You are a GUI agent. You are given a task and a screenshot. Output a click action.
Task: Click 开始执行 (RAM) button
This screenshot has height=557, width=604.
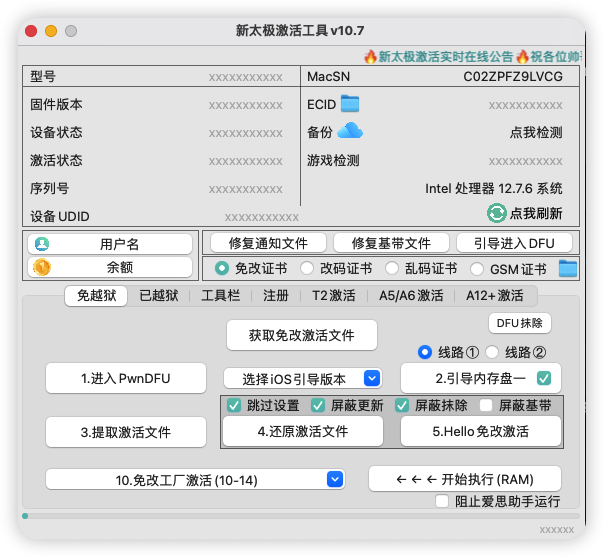pyautogui.click(x=465, y=479)
